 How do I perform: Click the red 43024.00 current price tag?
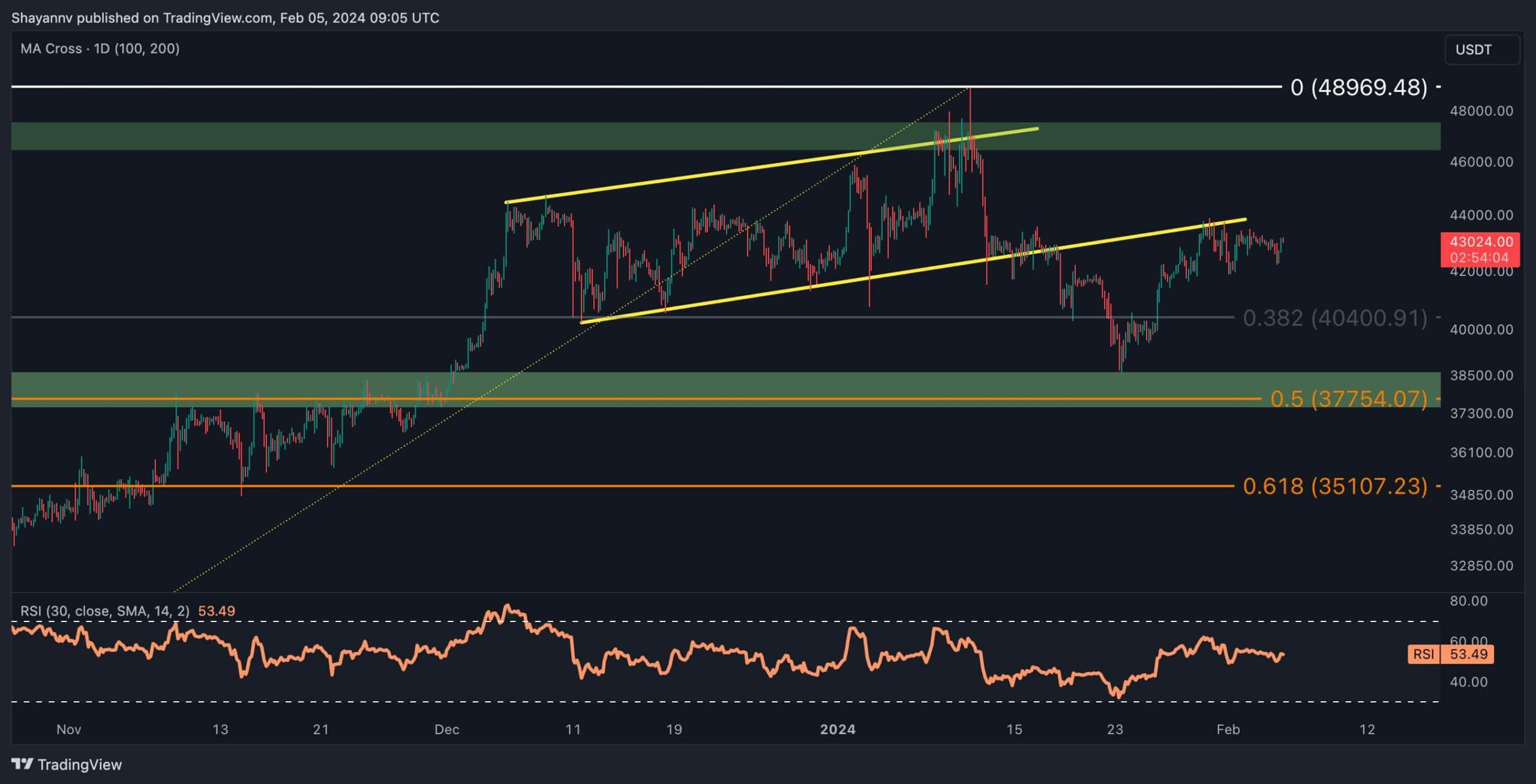(1480, 249)
